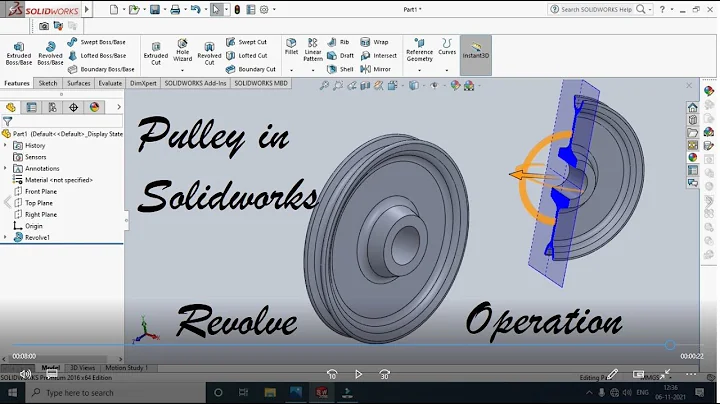Screen dimensions: 720x404
Task: Select the Shell feature
Action: [340, 69]
